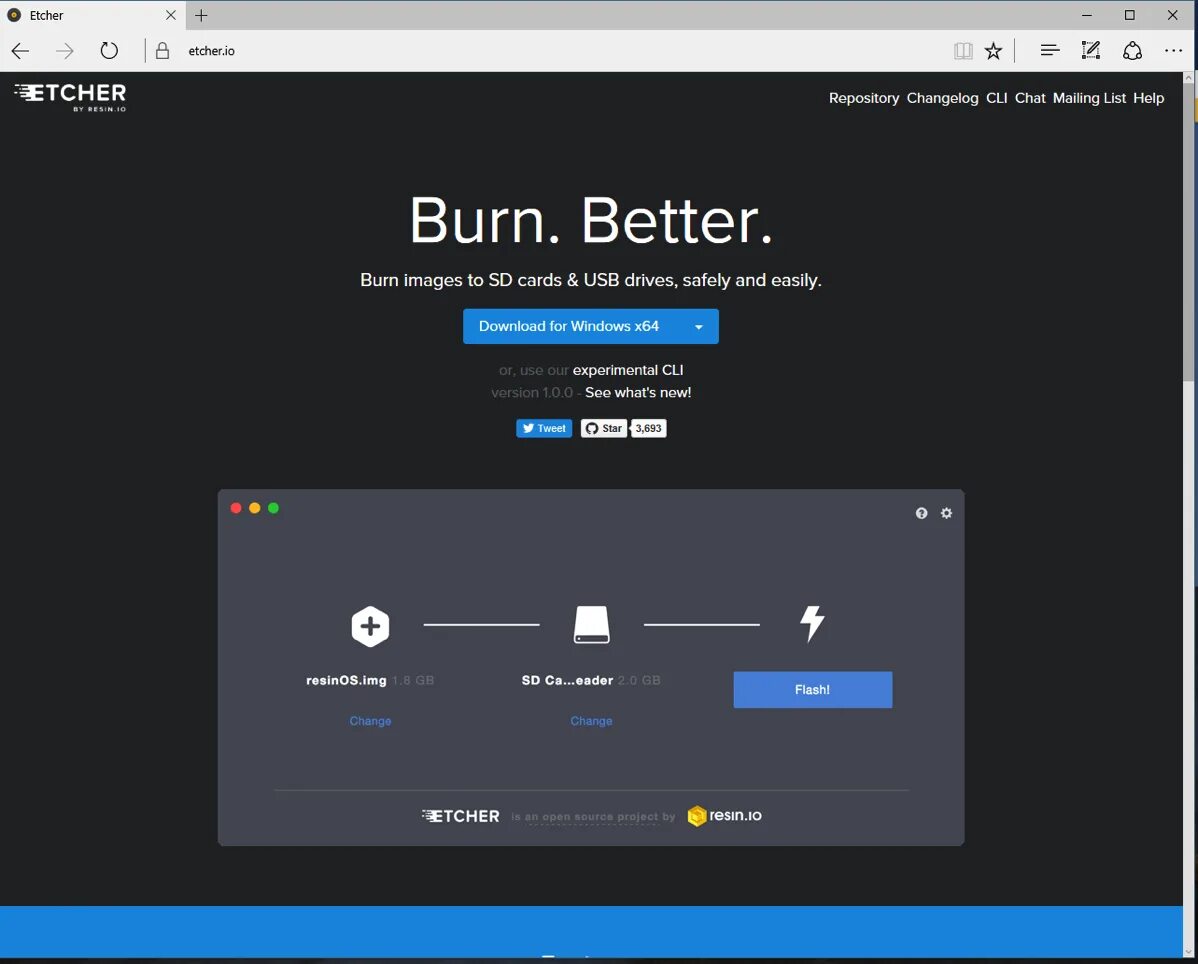Click the drive icon in app preview
This screenshot has width=1198, height=964.
pyautogui.click(x=591, y=625)
